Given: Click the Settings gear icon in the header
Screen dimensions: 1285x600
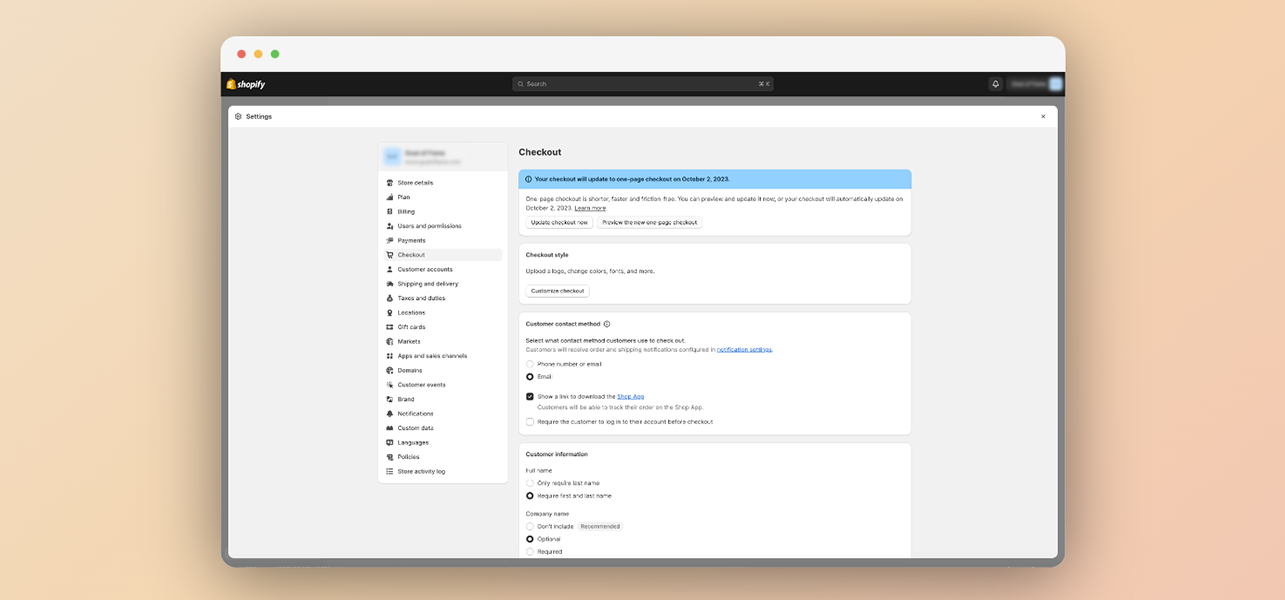Looking at the screenshot, I should (x=238, y=117).
